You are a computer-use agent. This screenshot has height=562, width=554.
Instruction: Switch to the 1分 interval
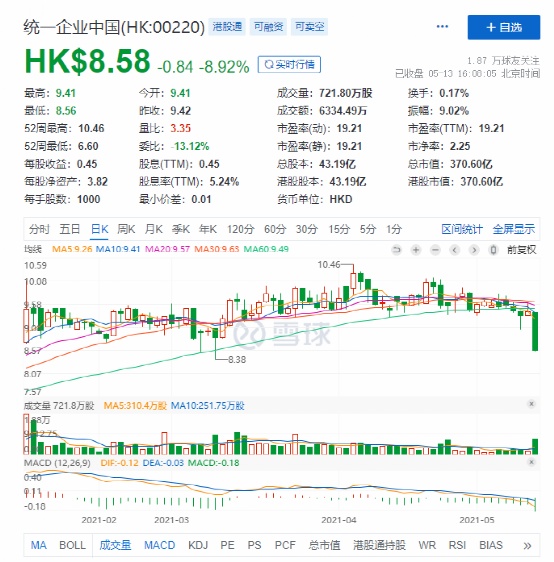point(393,229)
